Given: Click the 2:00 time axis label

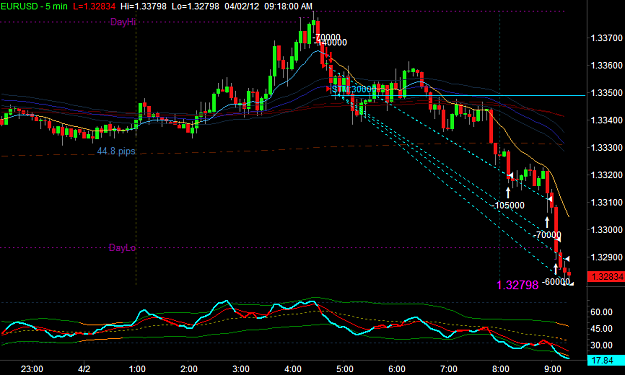Looking at the screenshot, I should click(189, 369).
